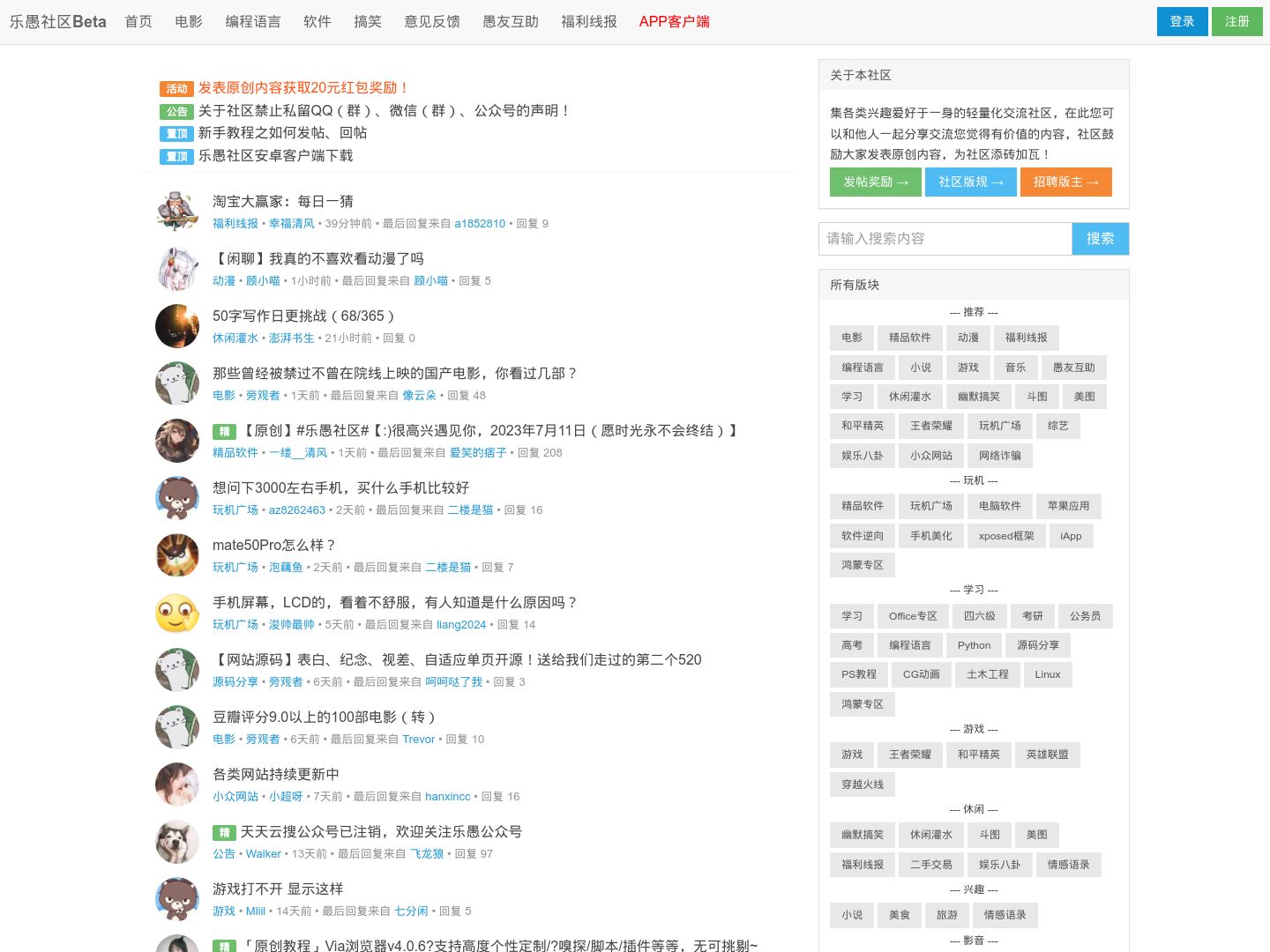This screenshot has height=952, width=1270.
Task: Select 动漫 board tag
Action: coord(968,338)
